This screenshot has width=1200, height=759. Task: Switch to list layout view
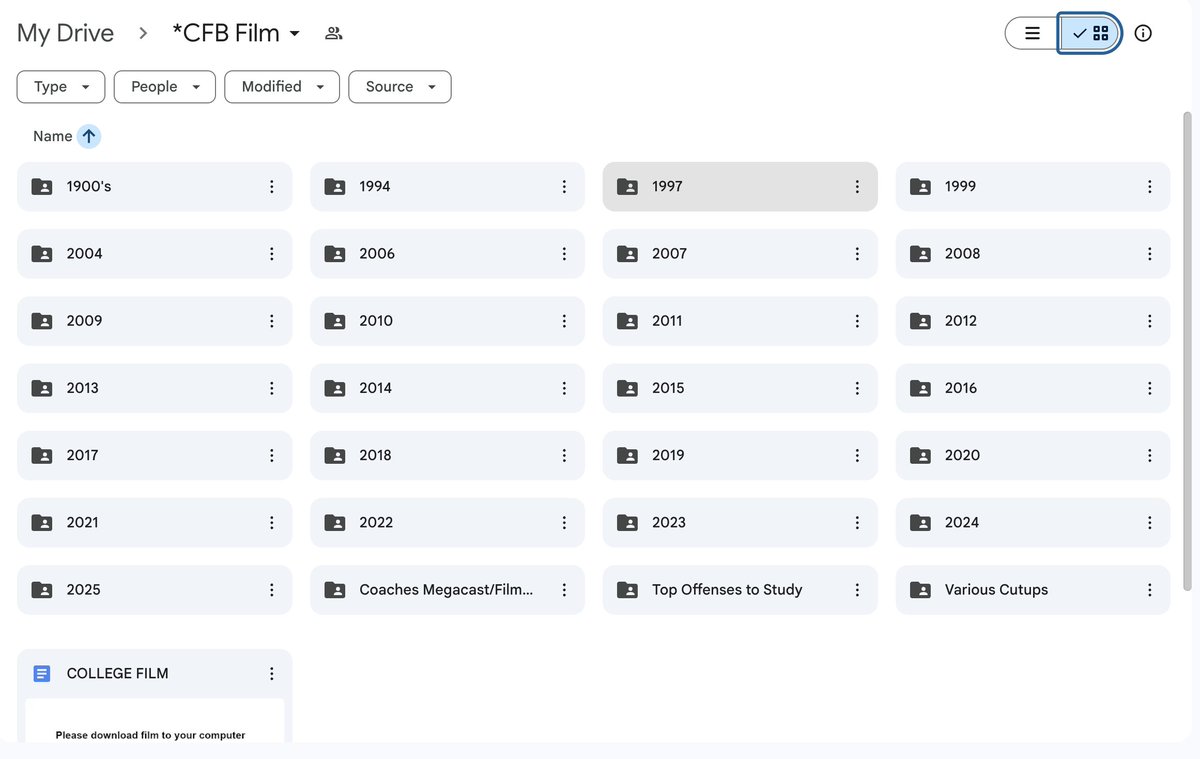tap(1032, 33)
